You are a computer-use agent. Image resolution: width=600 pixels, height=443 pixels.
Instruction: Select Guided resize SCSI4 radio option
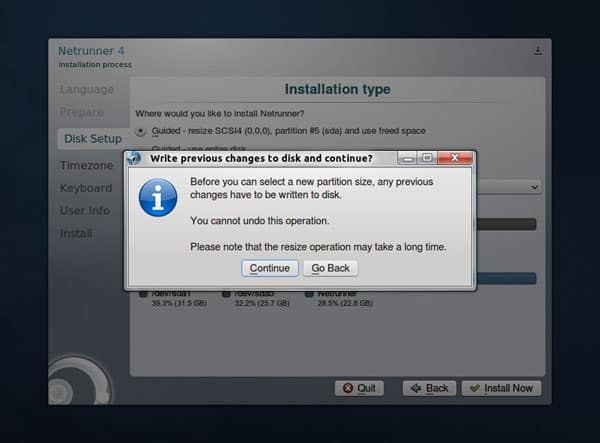(140, 131)
